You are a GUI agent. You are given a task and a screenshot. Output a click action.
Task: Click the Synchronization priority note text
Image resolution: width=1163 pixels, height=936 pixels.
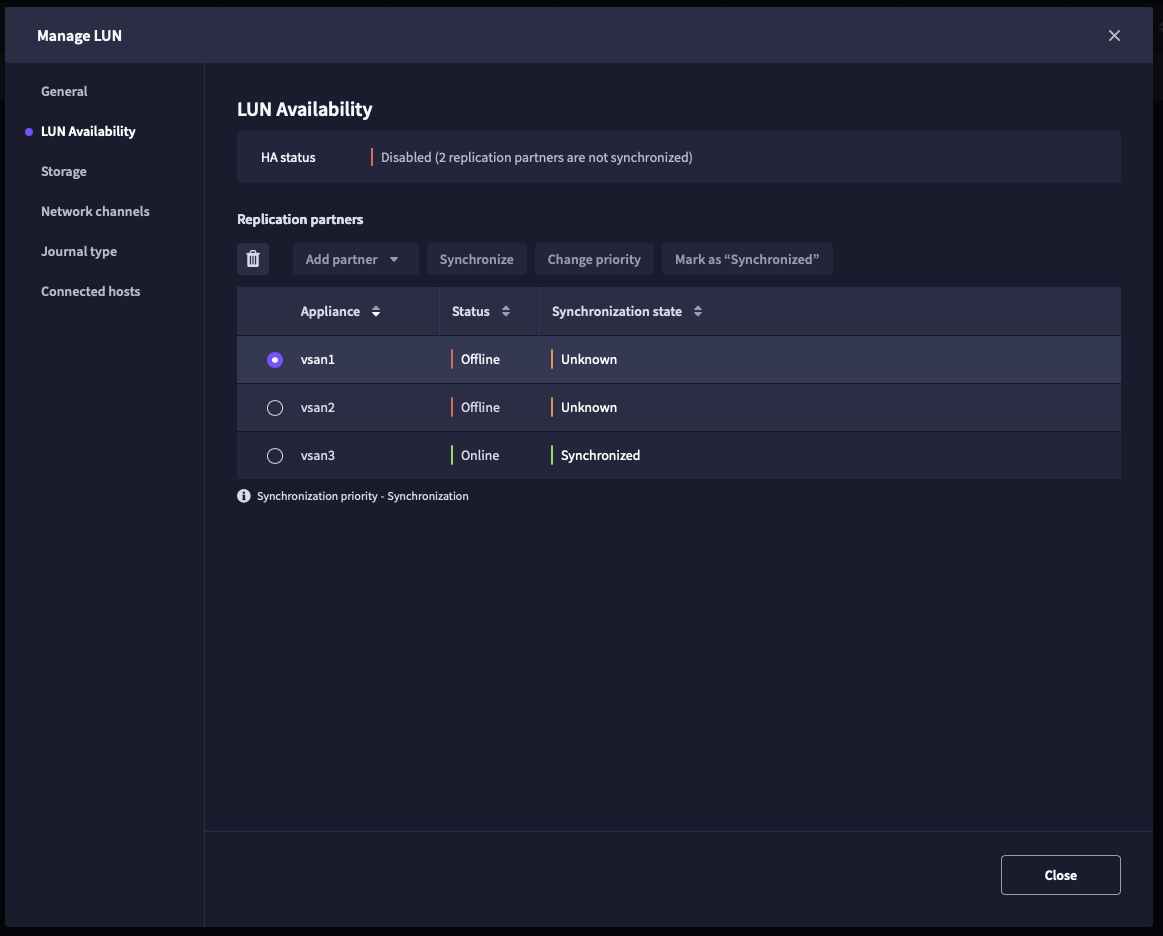point(363,496)
